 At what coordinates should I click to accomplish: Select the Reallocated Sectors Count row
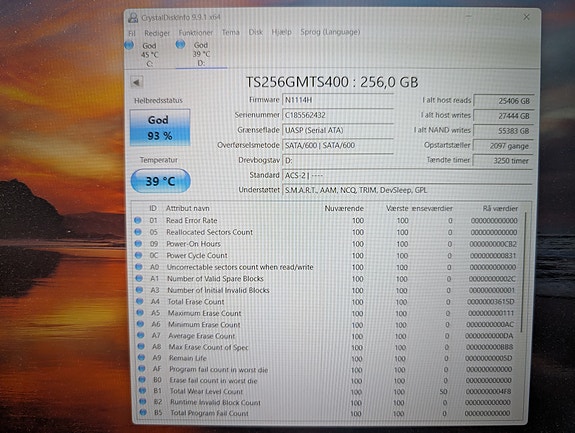click(326, 232)
